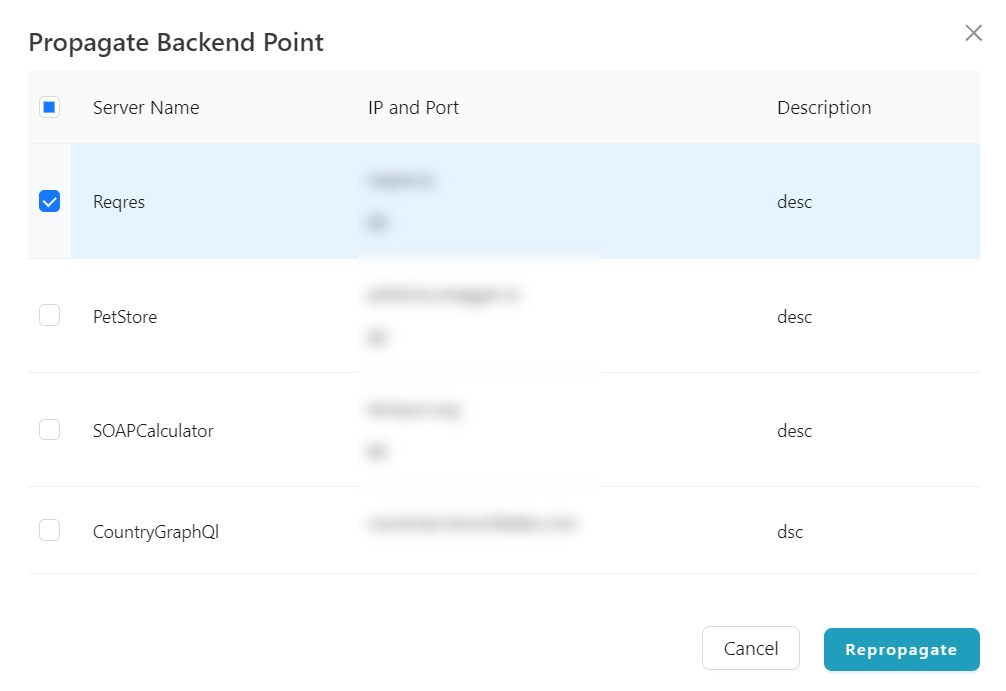Click the Propagate Backend Point title
This screenshot has width=1006, height=691.
pyautogui.click(x=176, y=42)
